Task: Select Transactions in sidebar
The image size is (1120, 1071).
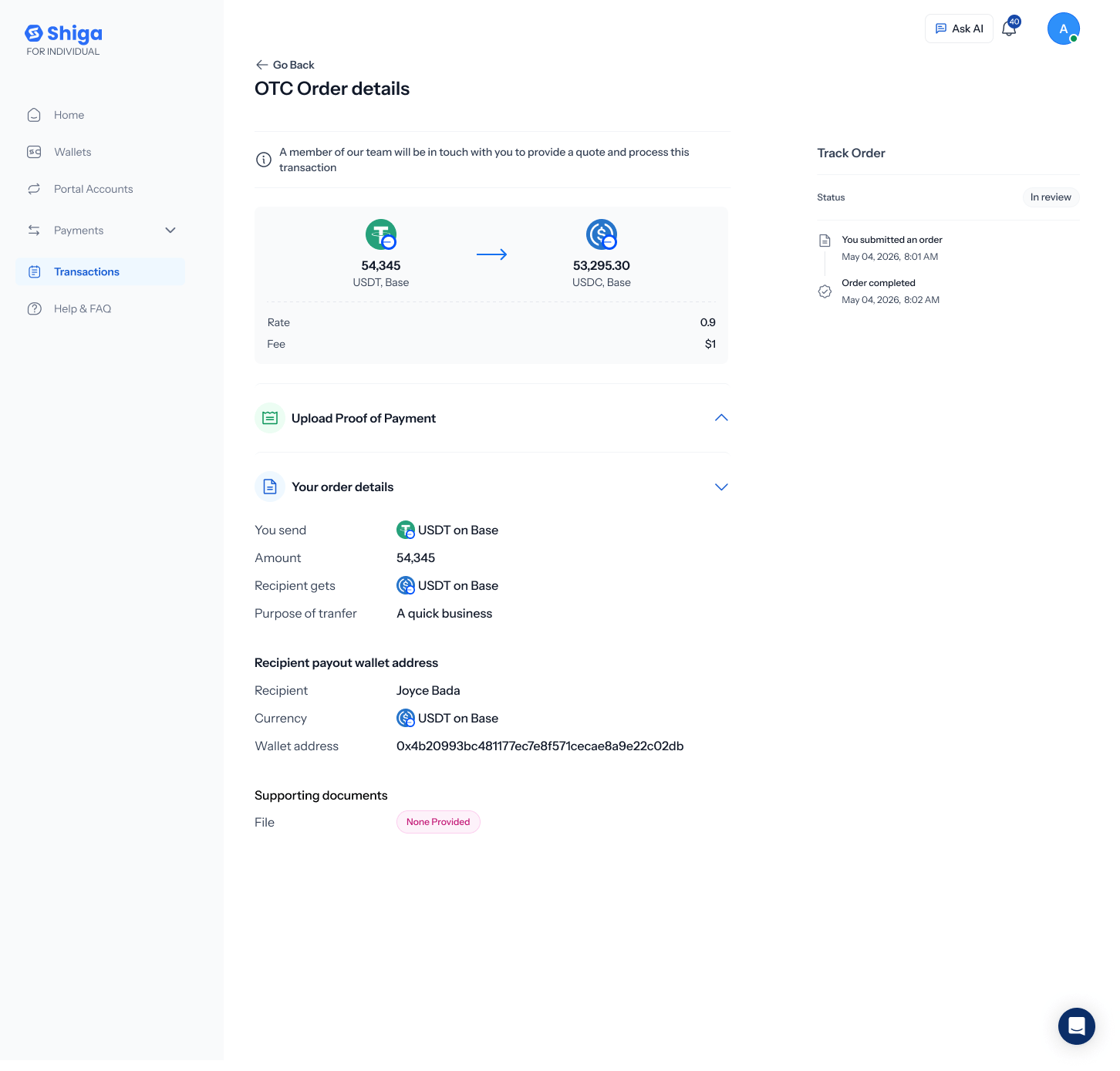Action: (100, 271)
